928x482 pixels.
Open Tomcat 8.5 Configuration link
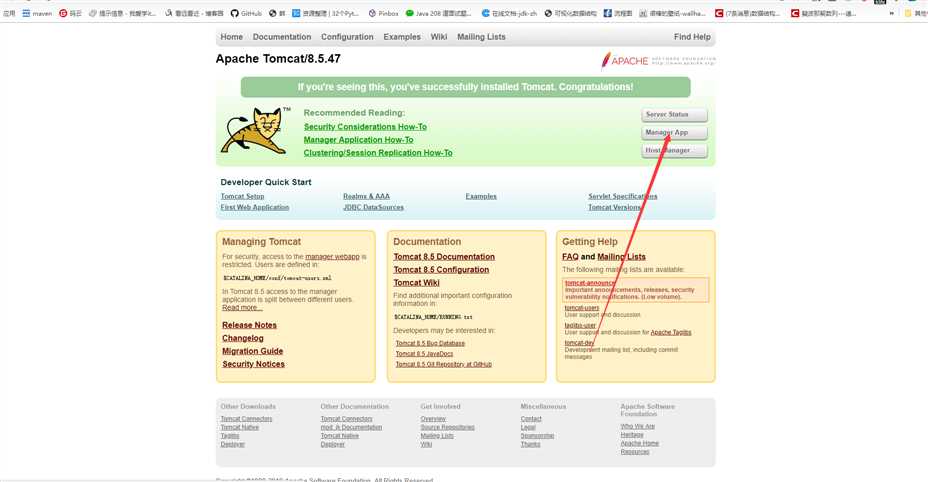tap(441, 270)
